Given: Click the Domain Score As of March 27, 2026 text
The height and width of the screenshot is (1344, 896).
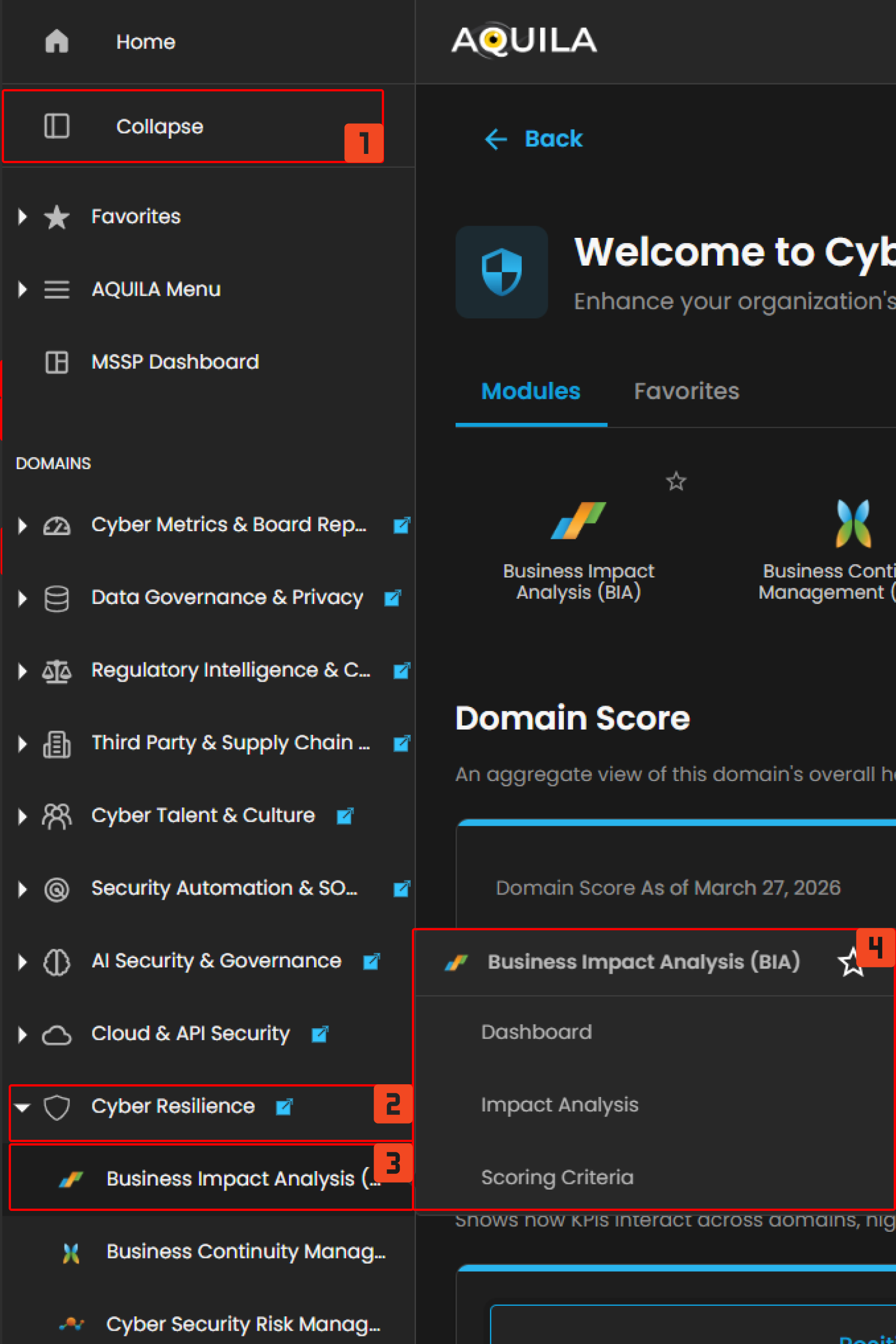Looking at the screenshot, I should [668, 888].
